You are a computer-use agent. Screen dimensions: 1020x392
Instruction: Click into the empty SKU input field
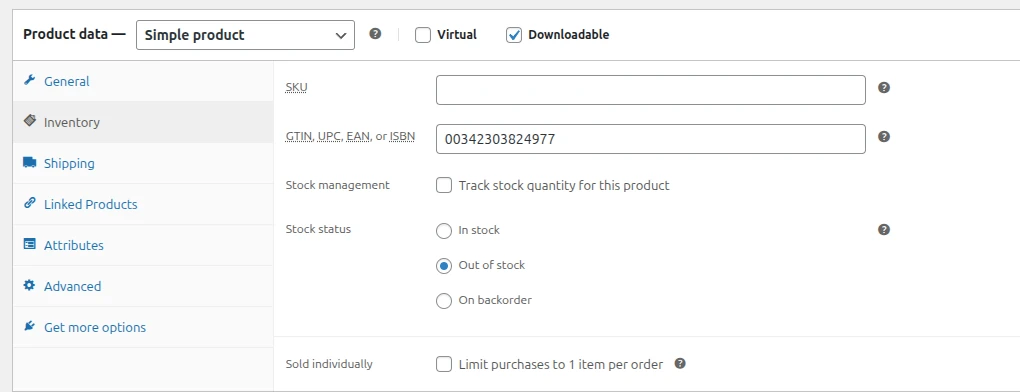click(651, 90)
